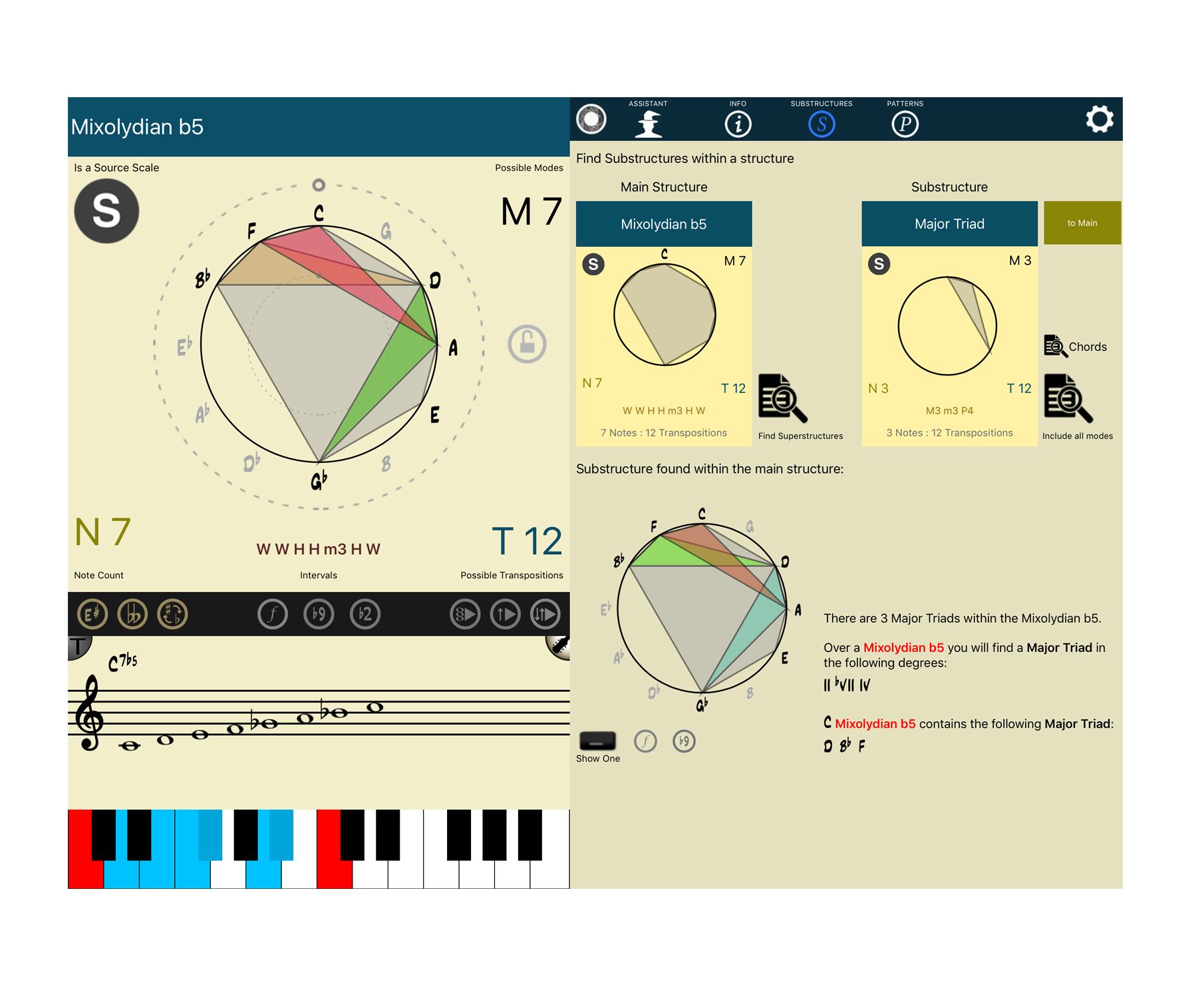
Task: Open the Assistant wizard tab
Action: click(x=648, y=119)
